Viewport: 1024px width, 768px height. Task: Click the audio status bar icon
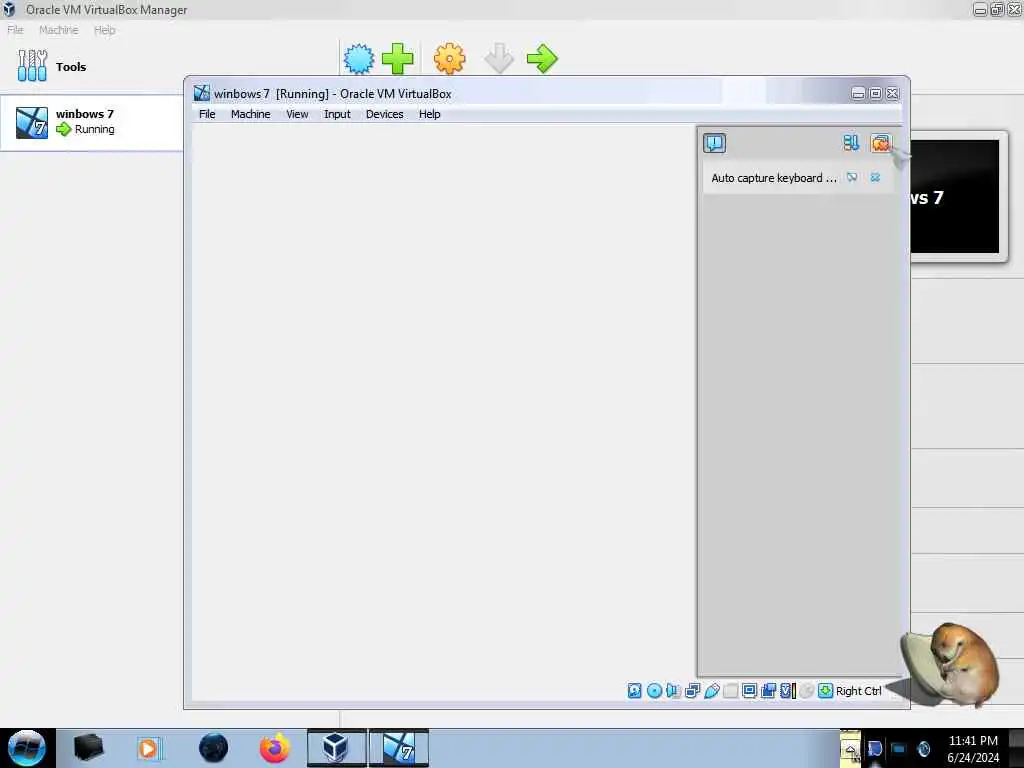673,691
